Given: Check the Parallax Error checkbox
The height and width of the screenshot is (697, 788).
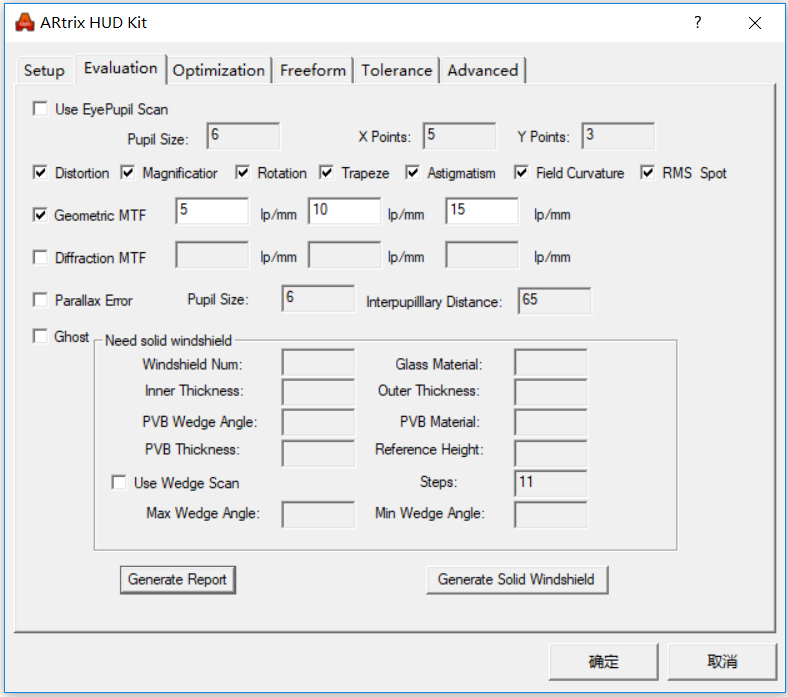Looking at the screenshot, I should click(40, 300).
